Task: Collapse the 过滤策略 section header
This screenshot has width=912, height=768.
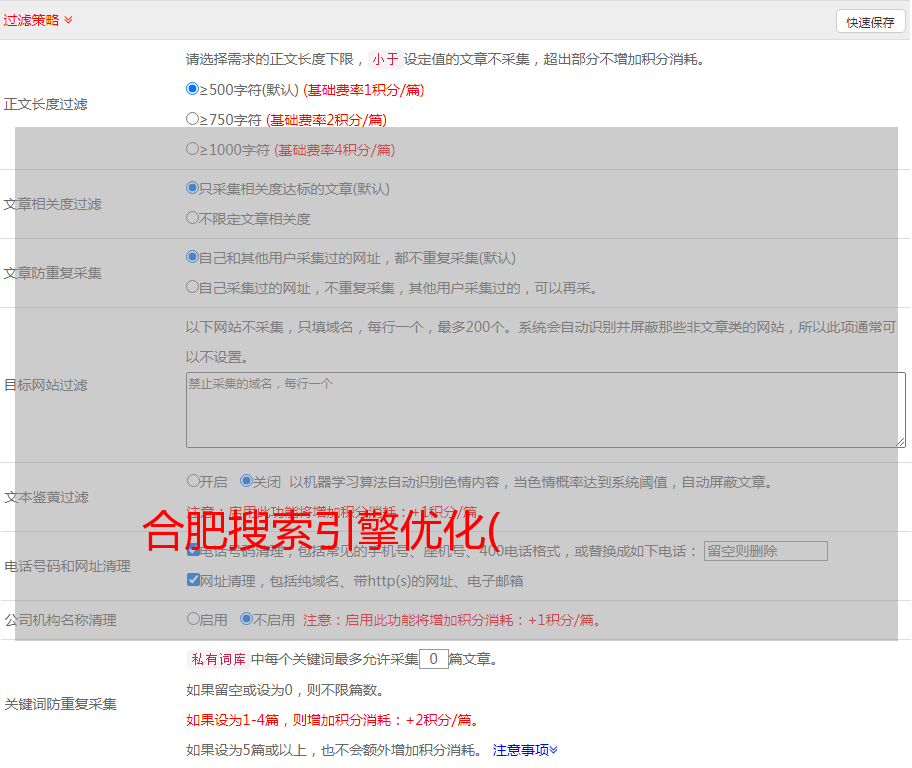Action: click(38, 20)
